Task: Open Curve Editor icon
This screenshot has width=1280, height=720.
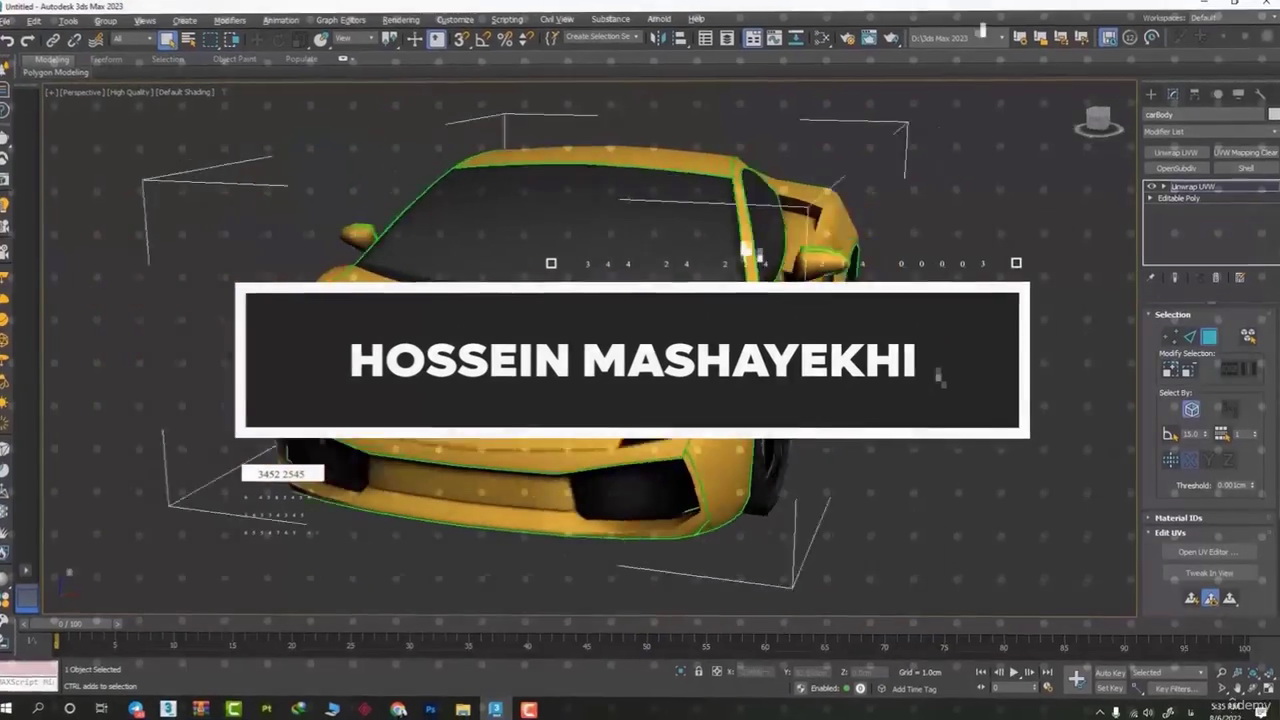Action: point(774,38)
